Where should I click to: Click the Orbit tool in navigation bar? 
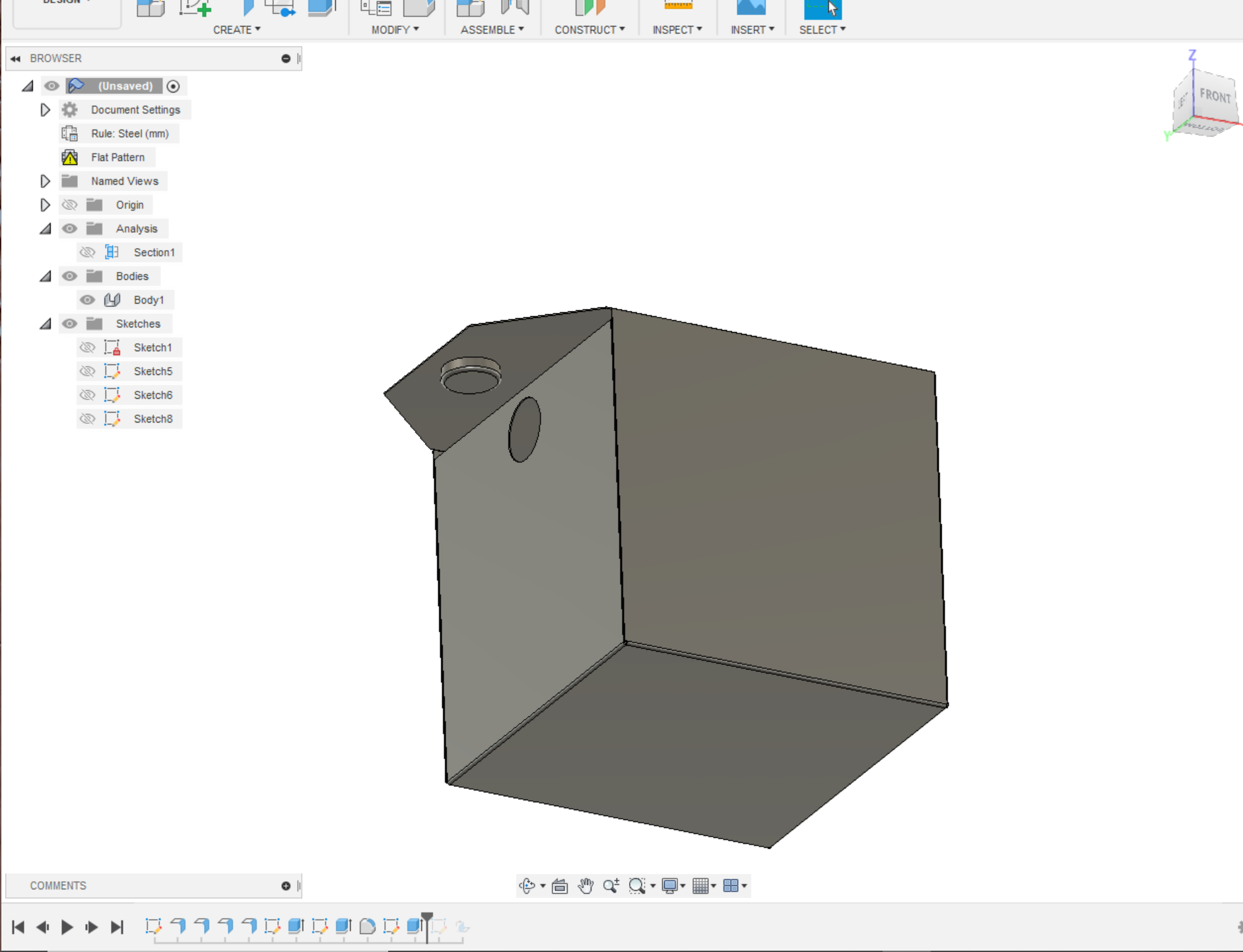click(x=528, y=885)
